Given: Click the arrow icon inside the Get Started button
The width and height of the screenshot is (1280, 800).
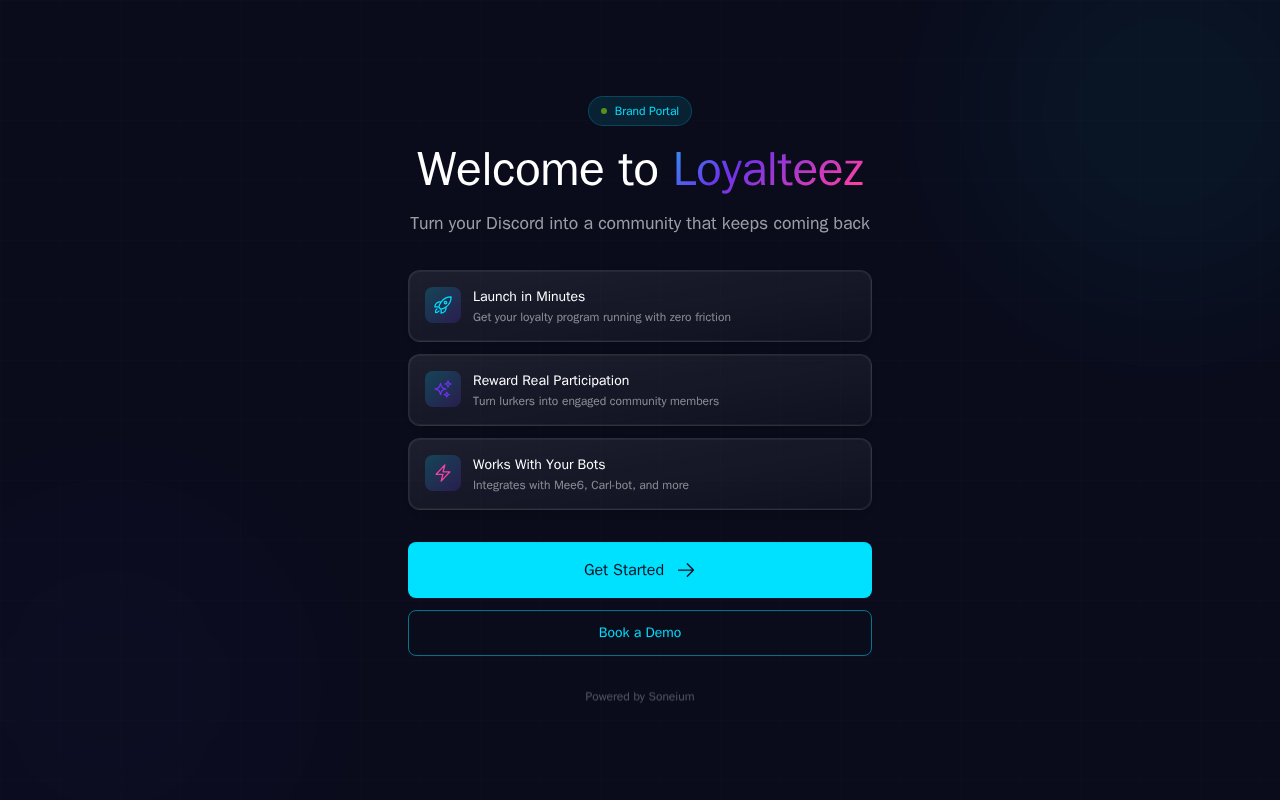Looking at the screenshot, I should (686, 570).
